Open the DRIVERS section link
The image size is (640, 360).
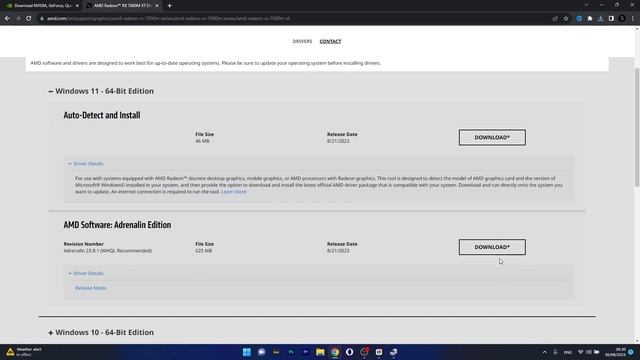pos(302,41)
